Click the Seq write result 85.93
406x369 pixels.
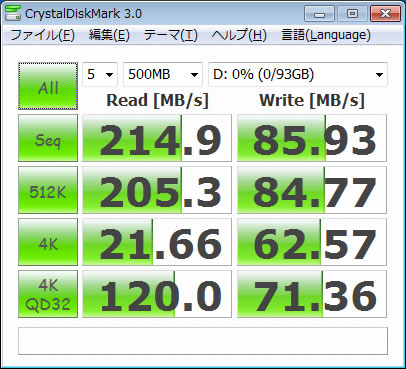point(312,138)
